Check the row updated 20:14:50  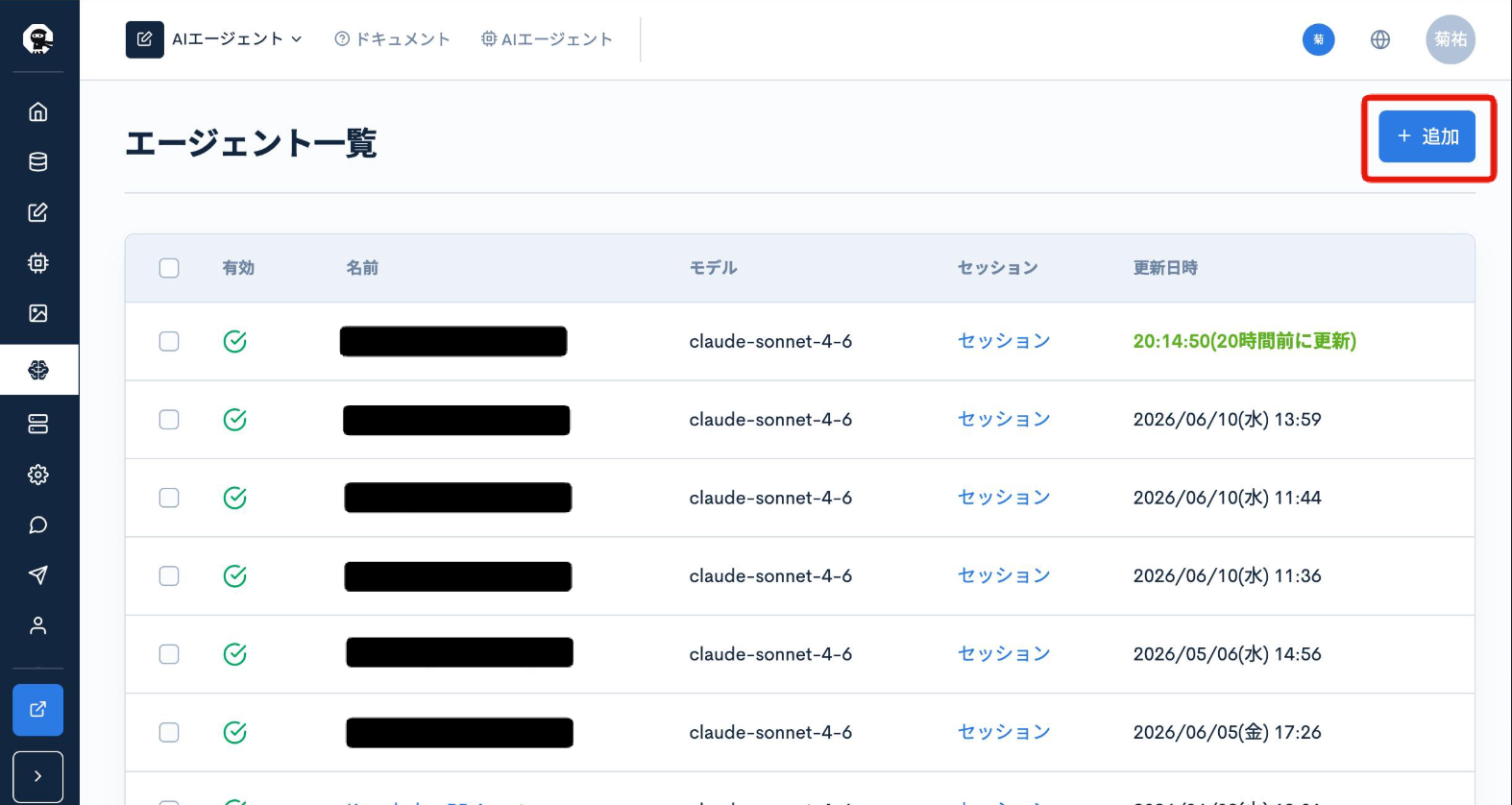(x=169, y=341)
